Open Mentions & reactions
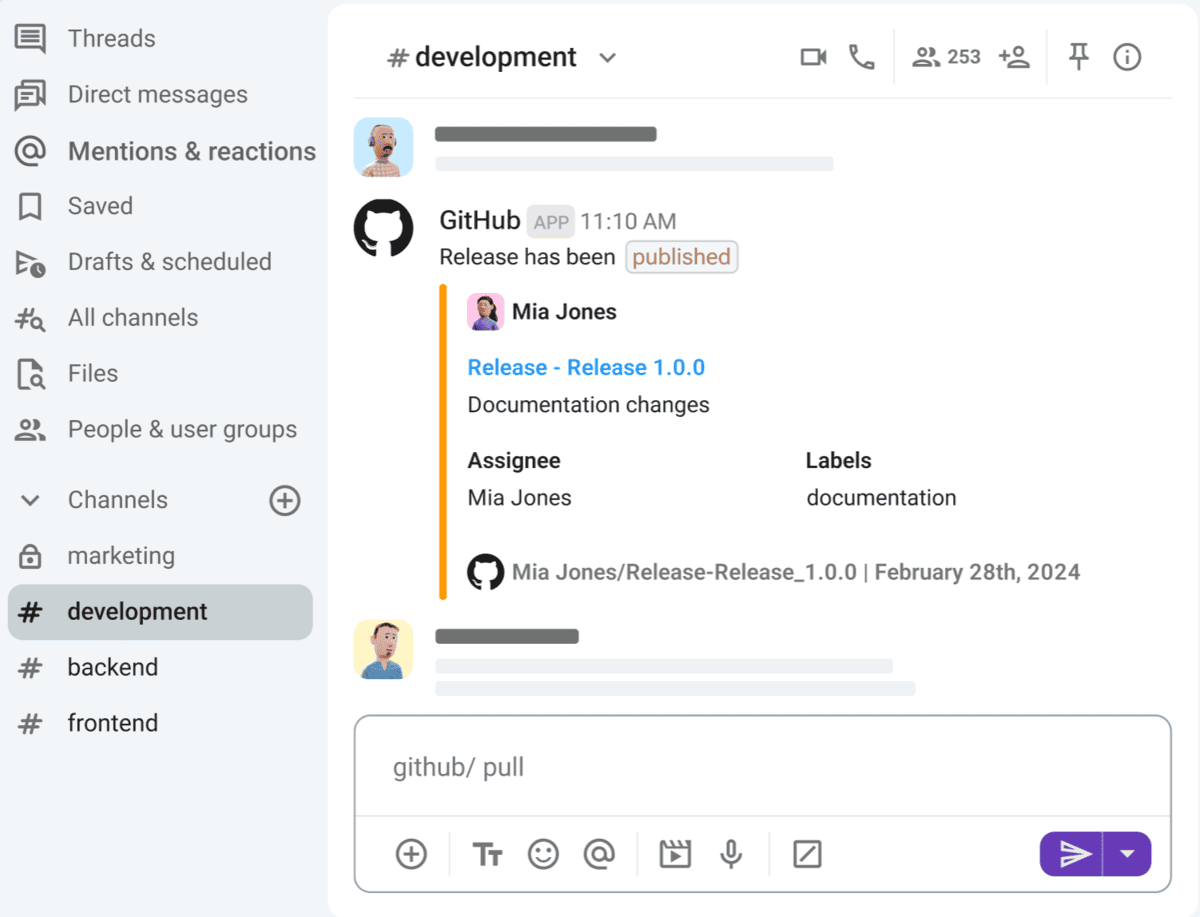Image resolution: width=1200 pixels, height=917 pixels. pyautogui.click(x=192, y=151)
